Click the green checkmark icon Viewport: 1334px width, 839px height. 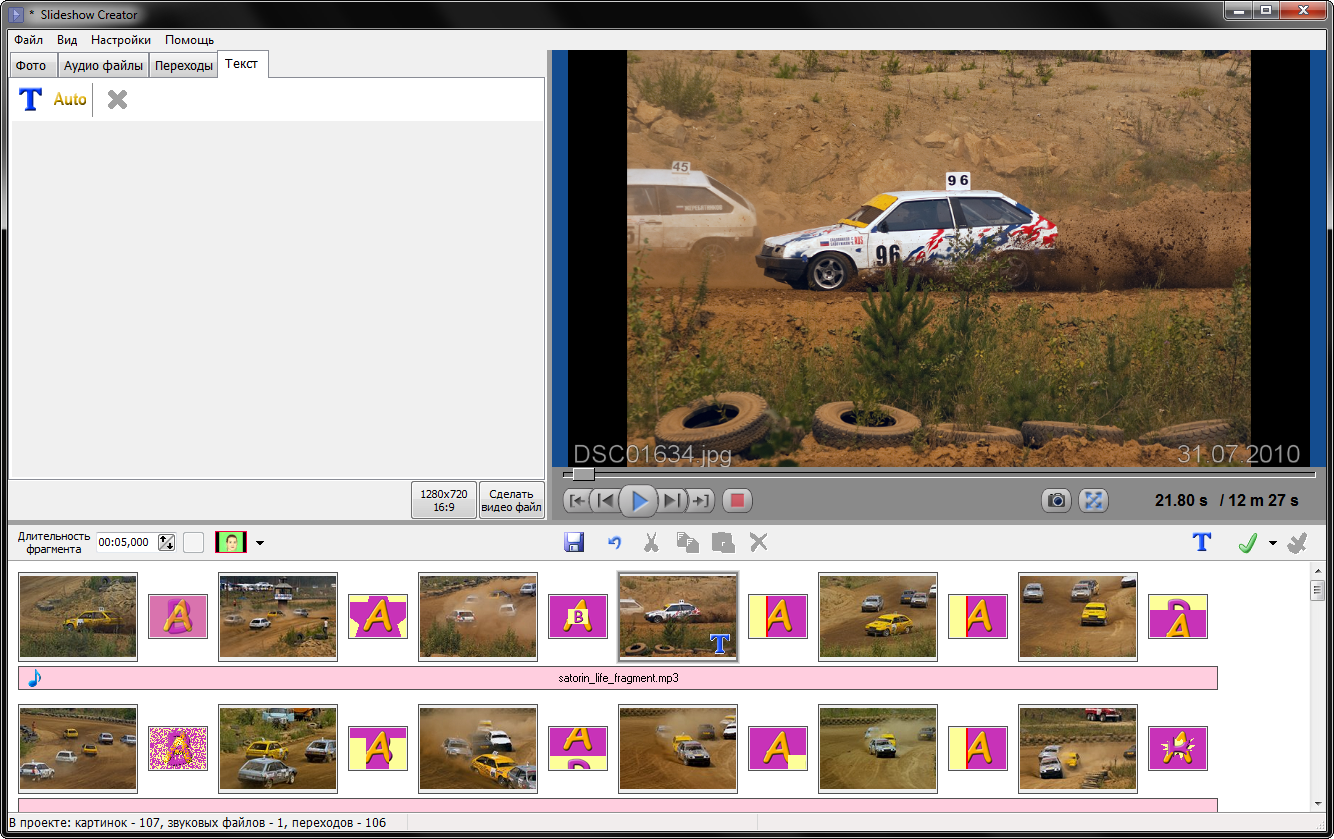[1247, 543]
